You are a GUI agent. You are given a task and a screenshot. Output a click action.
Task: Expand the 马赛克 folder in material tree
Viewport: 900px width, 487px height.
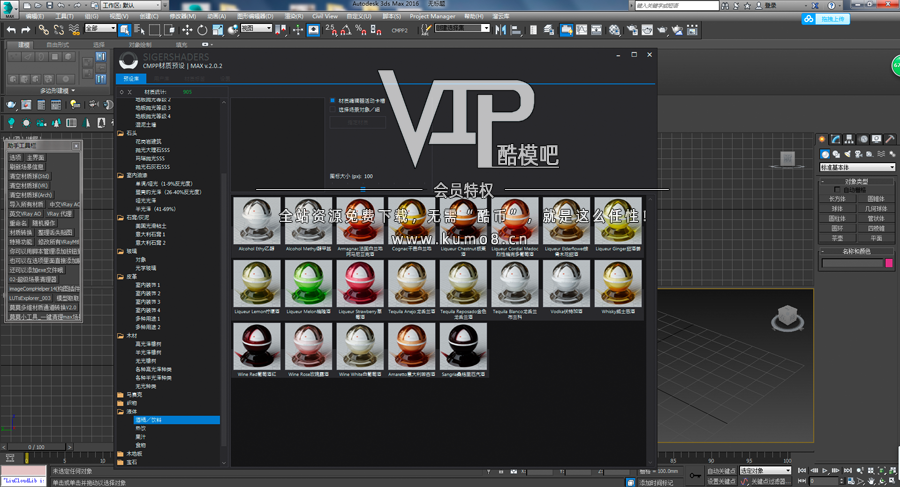coord(121,395)
